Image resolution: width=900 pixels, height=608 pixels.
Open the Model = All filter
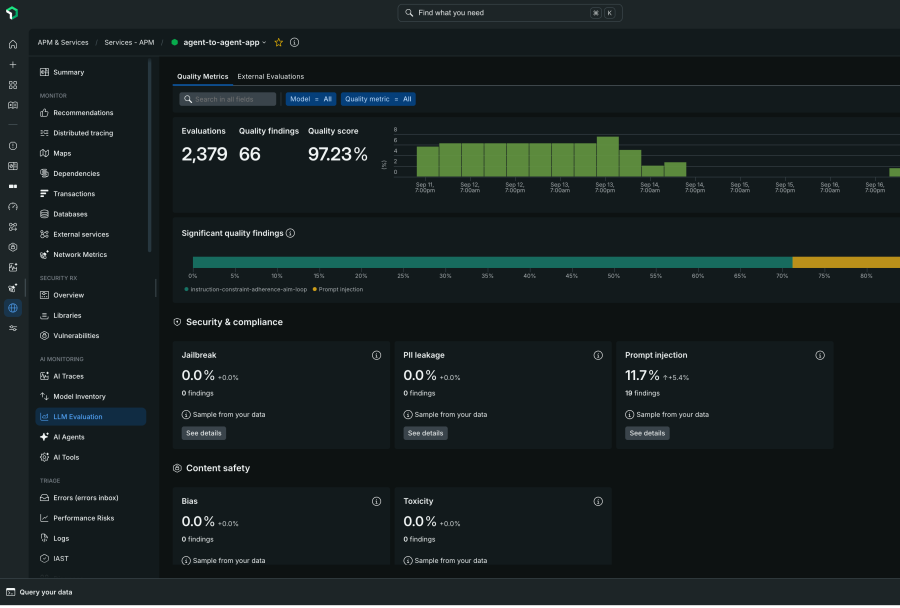click(311, 99)
